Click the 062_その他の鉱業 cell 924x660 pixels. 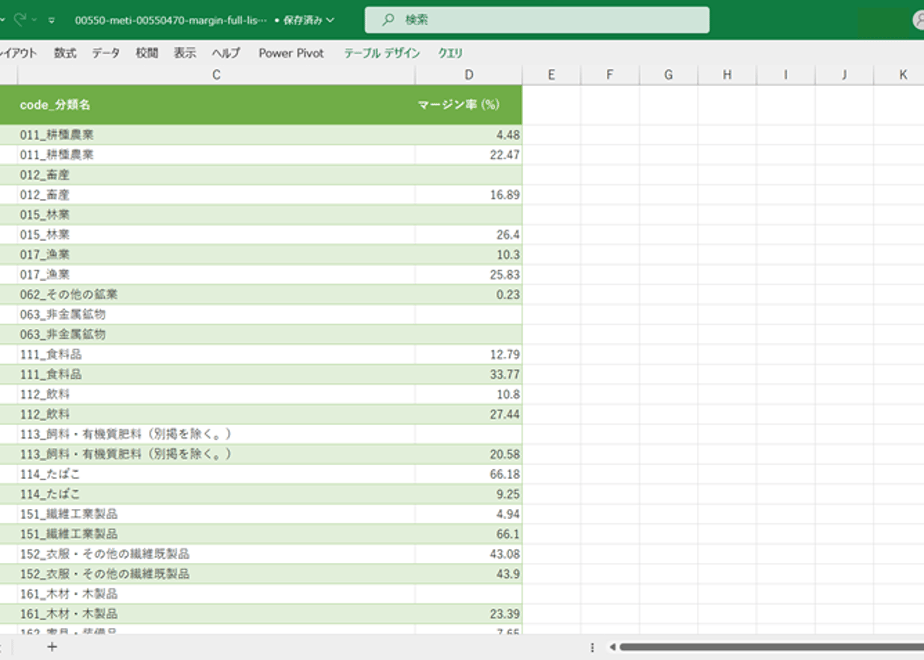[x=216, y=295]
